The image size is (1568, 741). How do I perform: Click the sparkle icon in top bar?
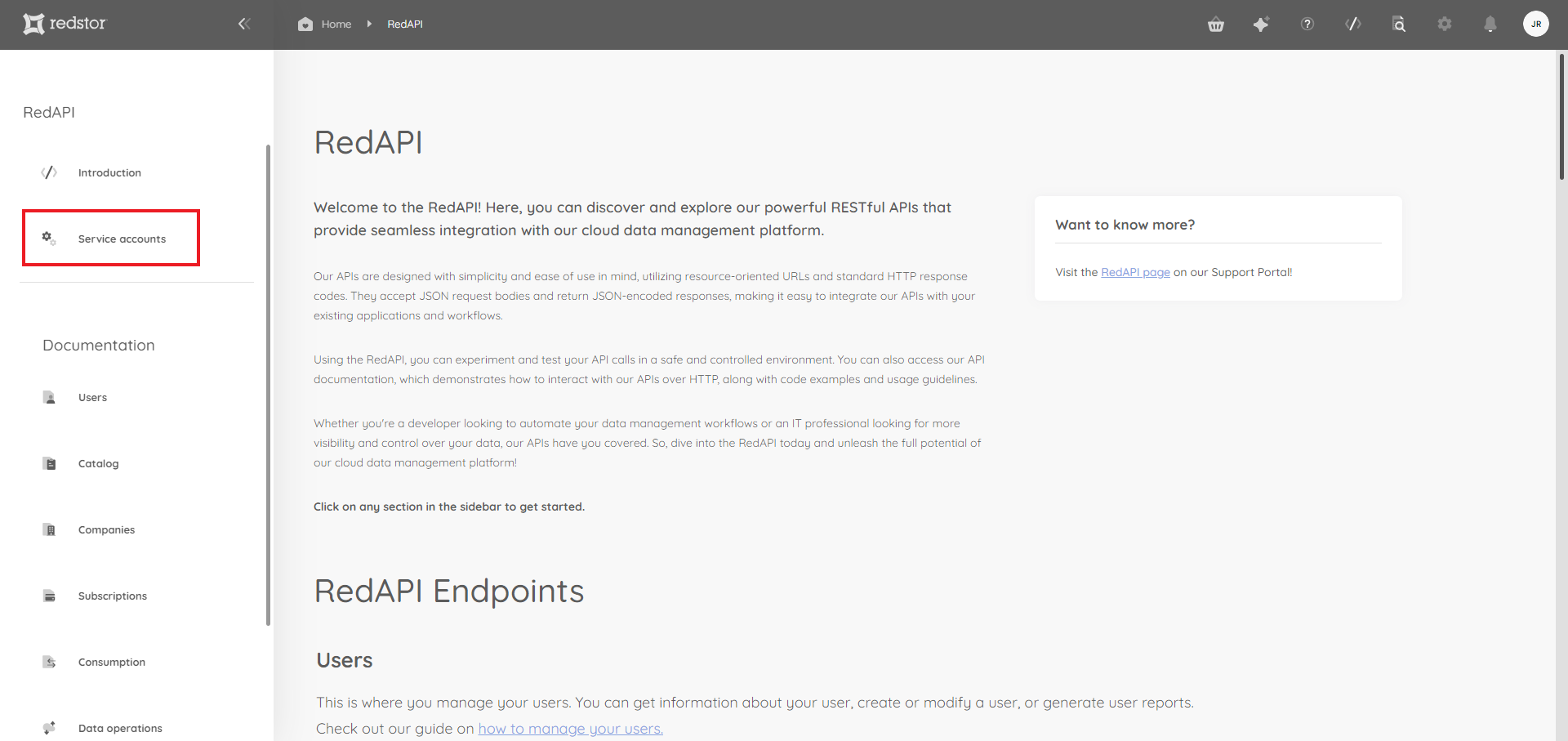pyautogui.click(x=1262, y=24)
